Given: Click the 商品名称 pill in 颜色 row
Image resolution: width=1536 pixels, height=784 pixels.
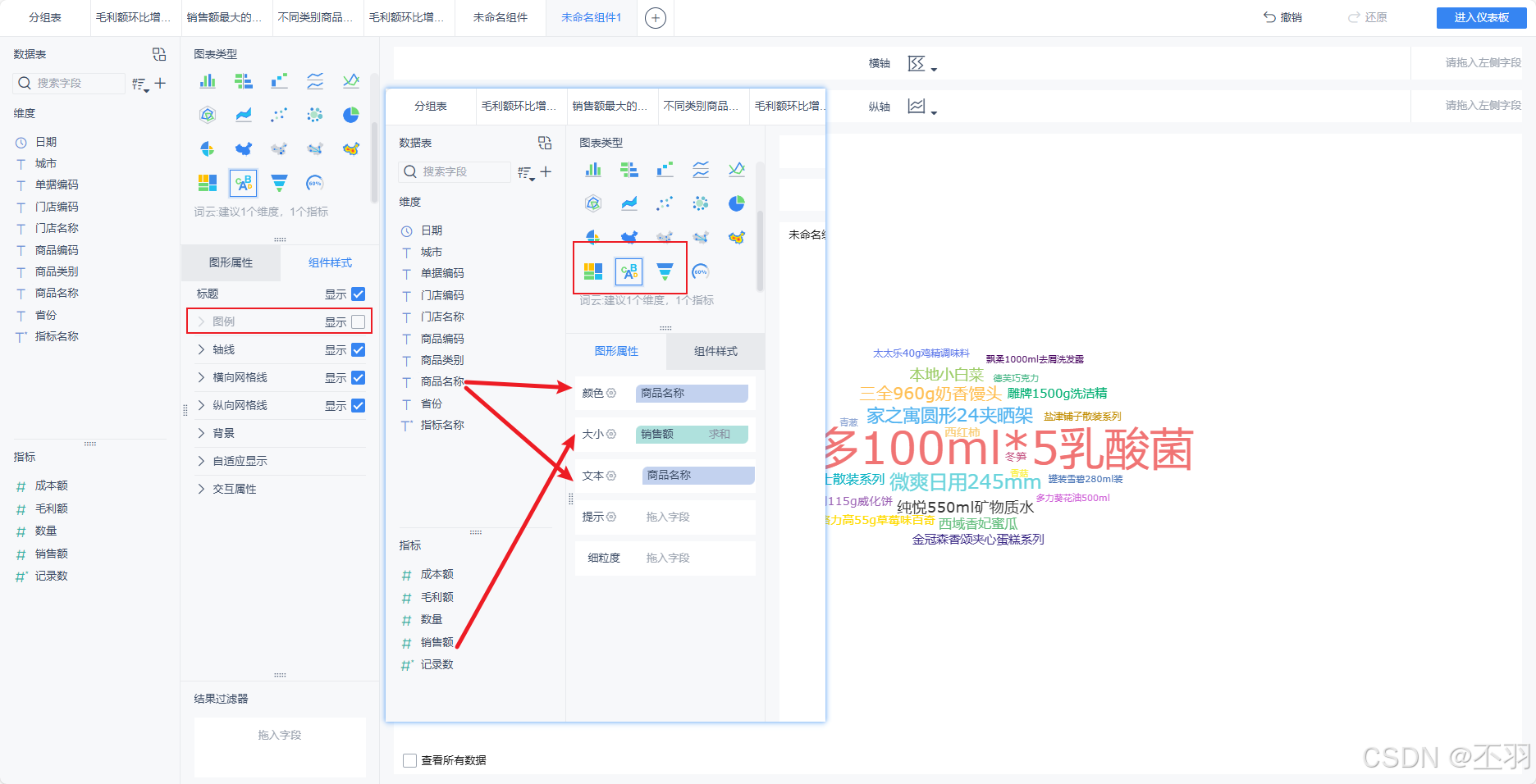Looking at the screenshot, I should click(x=692, y=393).
